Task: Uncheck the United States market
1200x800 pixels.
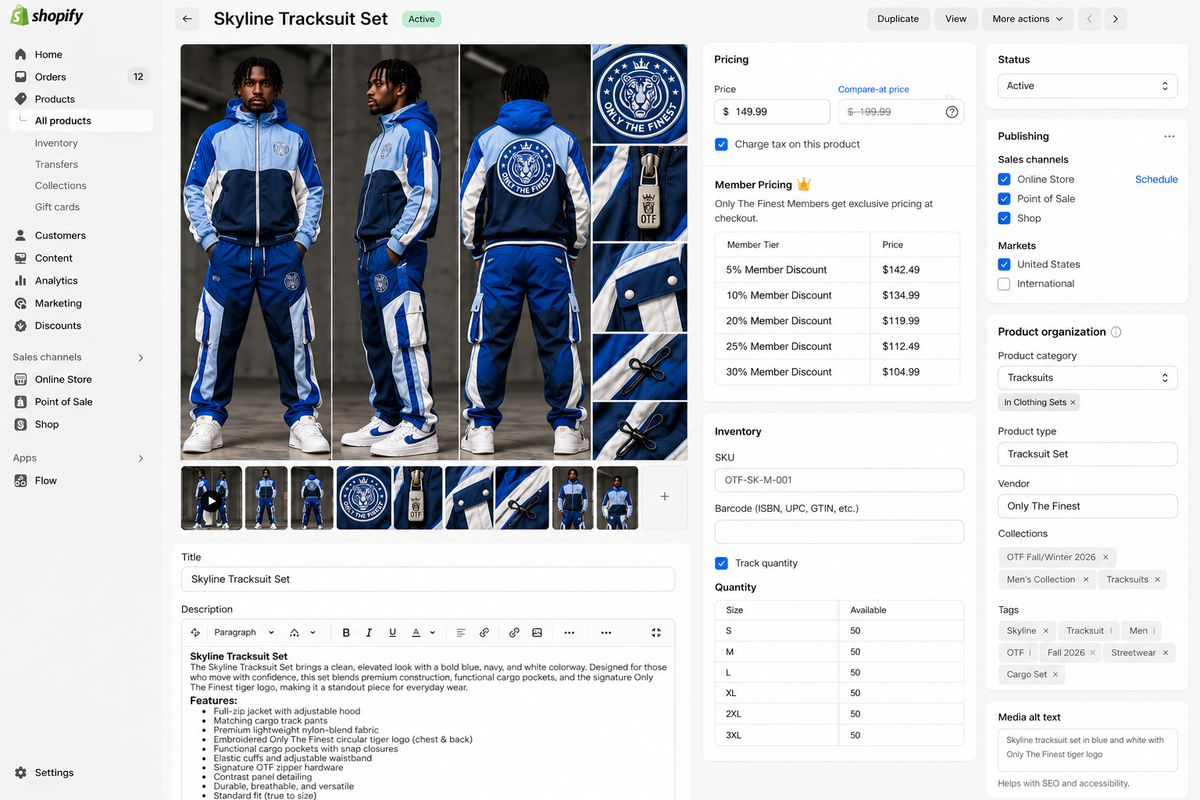Action: [1004, 264]
